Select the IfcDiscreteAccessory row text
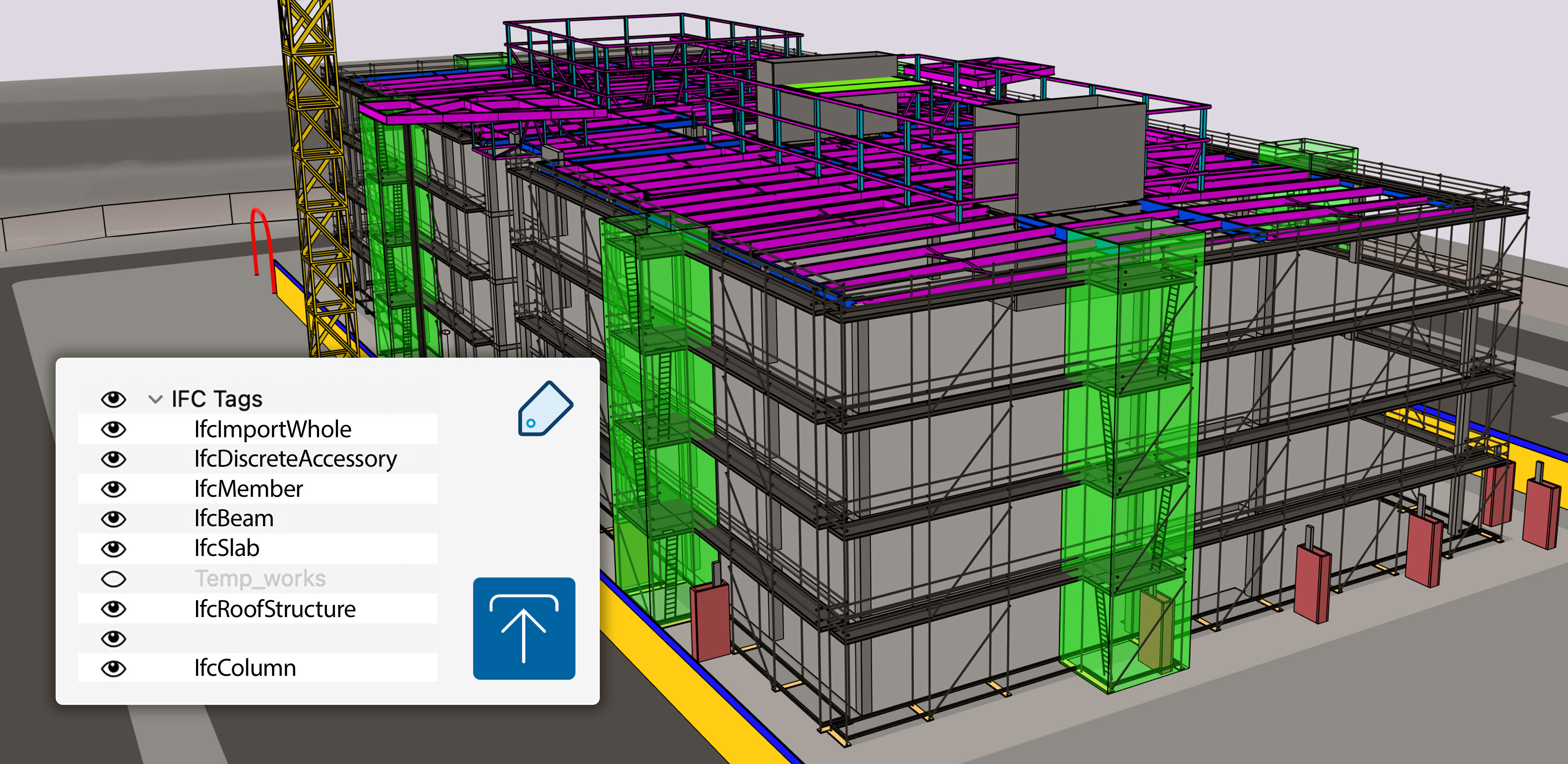 296,459
